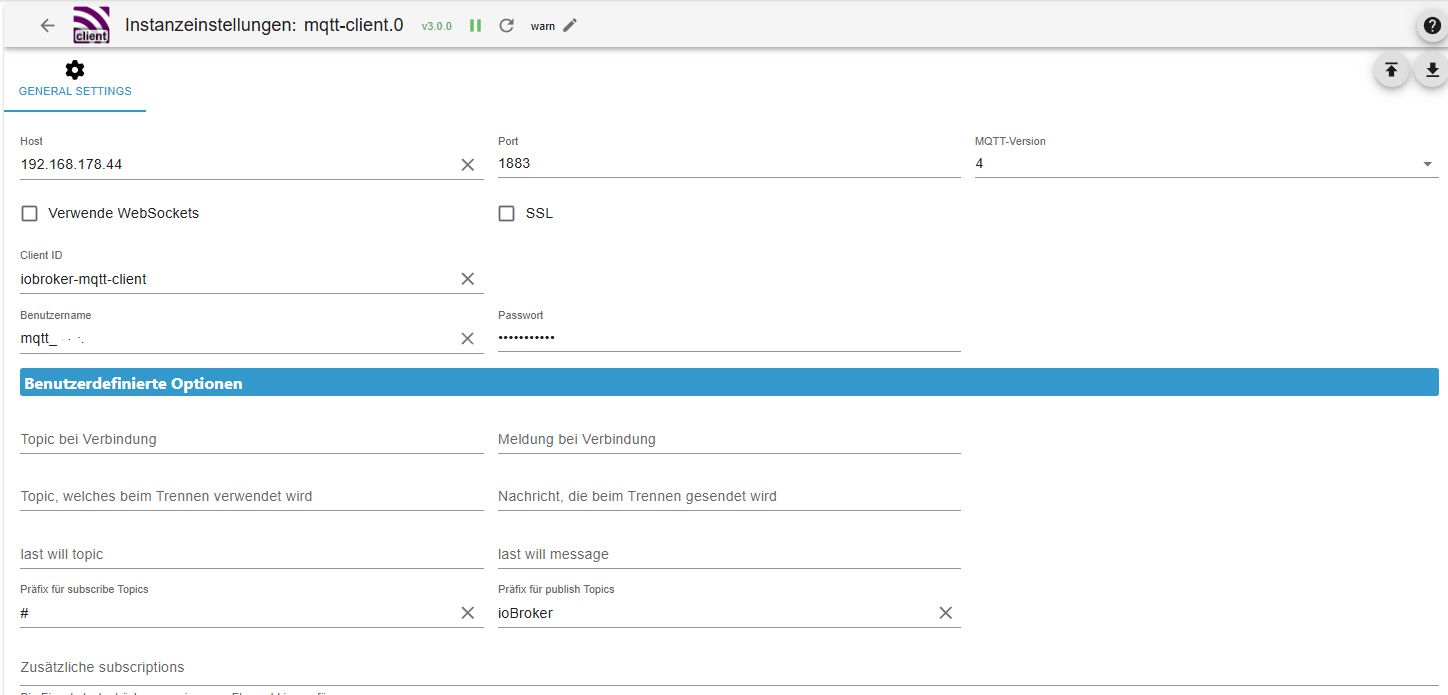
Task: Click the Topic bei Verbindung field
Action: pyautogui.click(x=250, y=439)
